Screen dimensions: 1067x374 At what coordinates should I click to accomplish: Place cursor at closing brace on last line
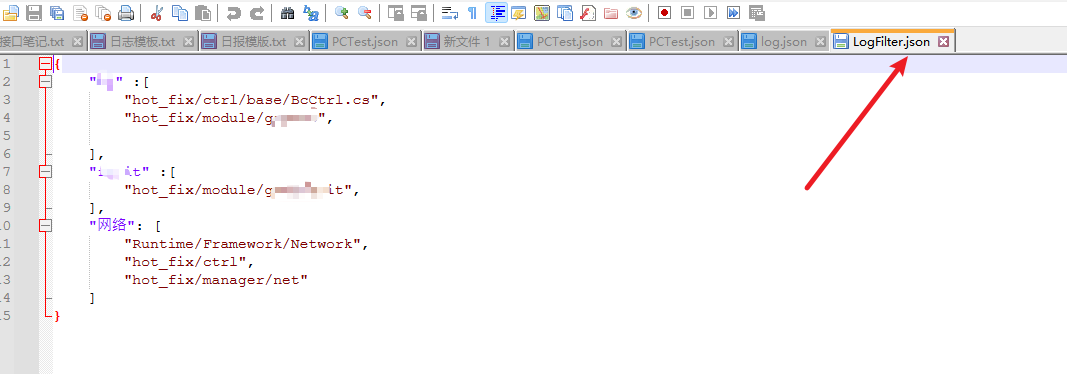[57, 316]
